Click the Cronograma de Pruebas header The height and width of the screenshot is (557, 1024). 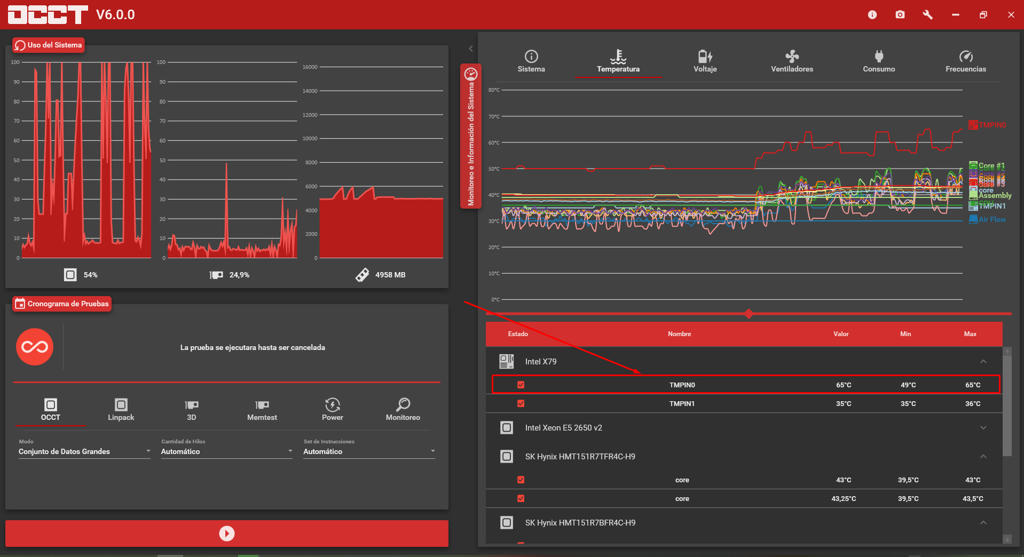point(62,304)
